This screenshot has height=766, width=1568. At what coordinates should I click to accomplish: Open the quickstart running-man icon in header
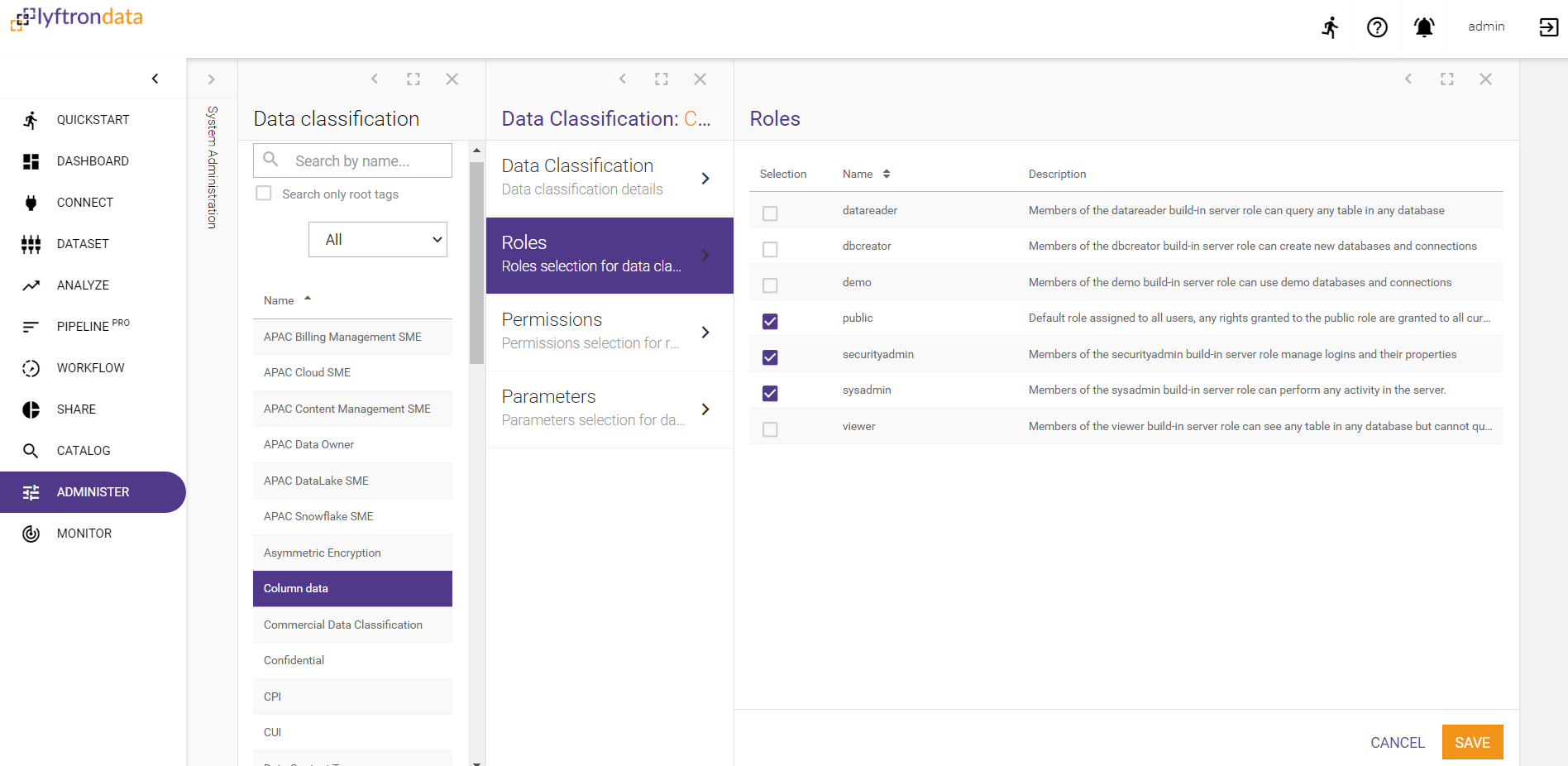pos(1330,27)
